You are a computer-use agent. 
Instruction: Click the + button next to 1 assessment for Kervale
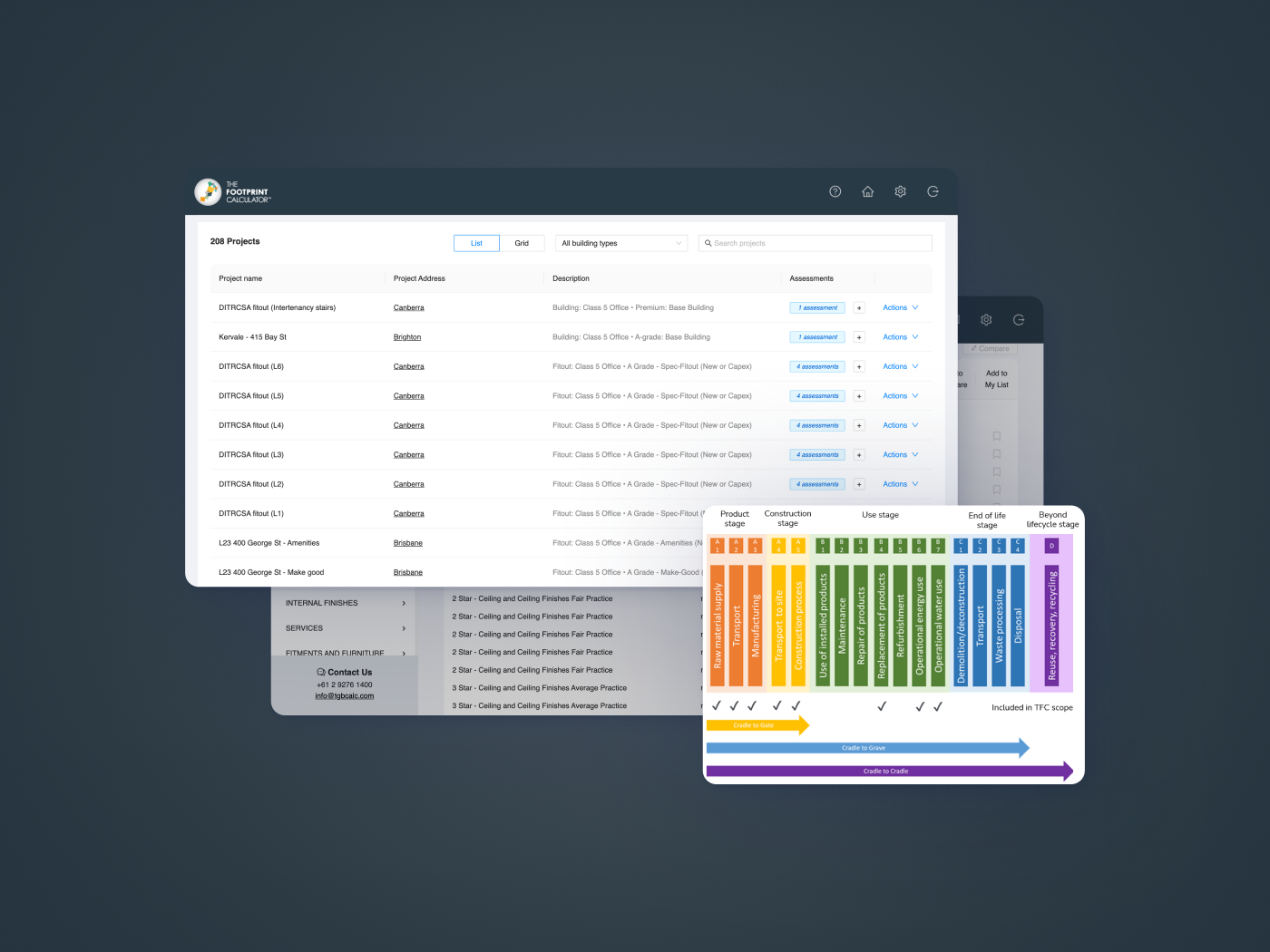pos(859,336)
